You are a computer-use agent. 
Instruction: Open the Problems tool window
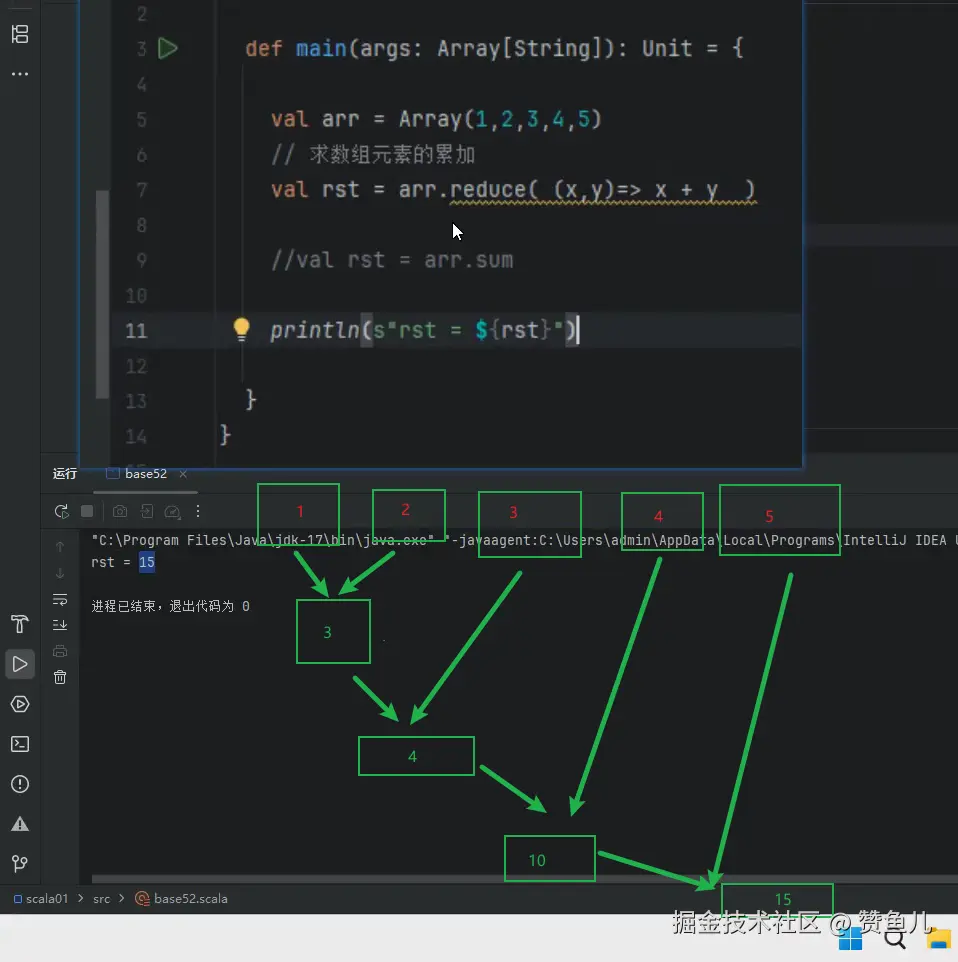pos(19,784)
